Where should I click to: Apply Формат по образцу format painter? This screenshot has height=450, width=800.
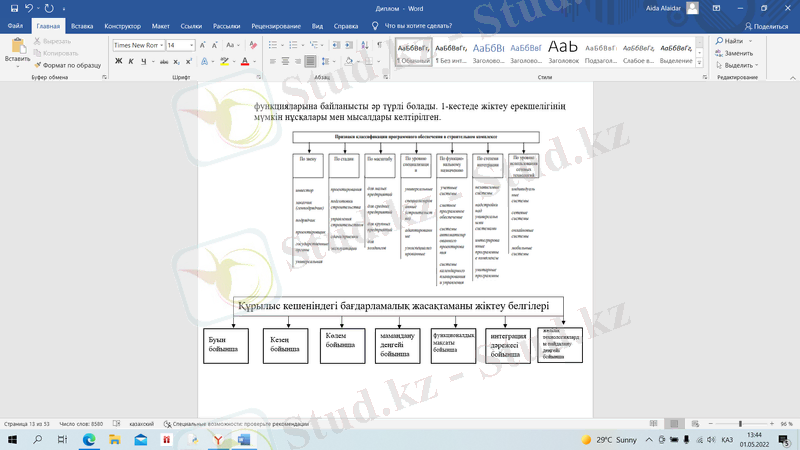[68, 65]
